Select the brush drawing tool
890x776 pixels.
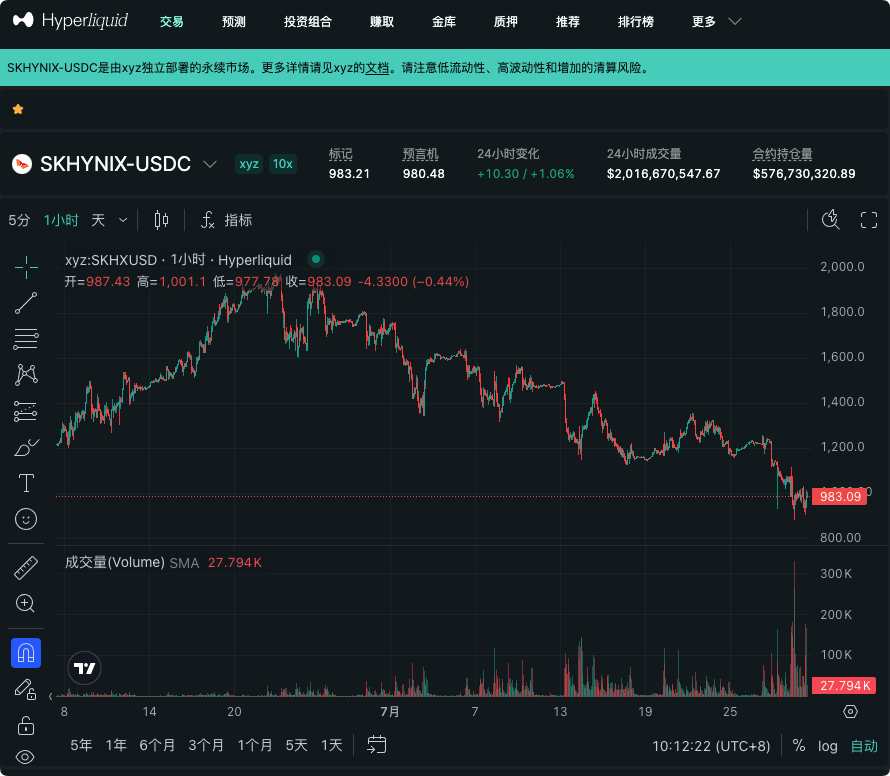coord(26,447)
